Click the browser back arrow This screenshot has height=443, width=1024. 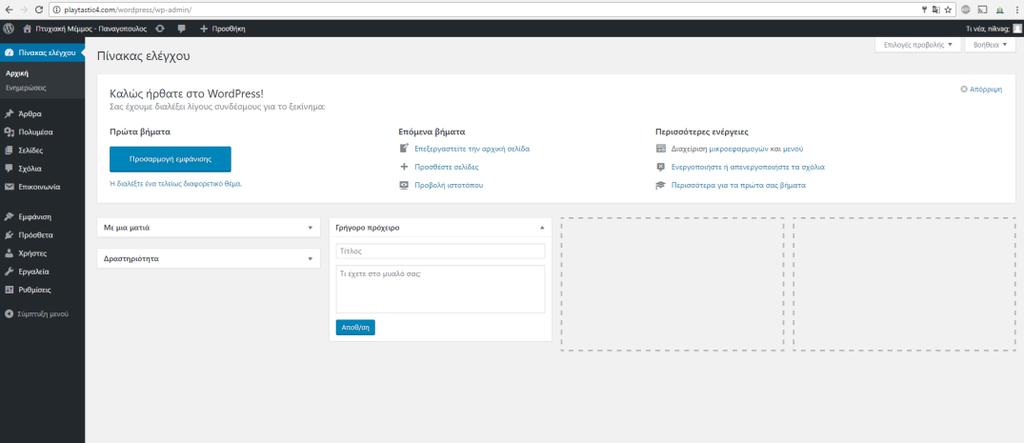pos(8,10)
